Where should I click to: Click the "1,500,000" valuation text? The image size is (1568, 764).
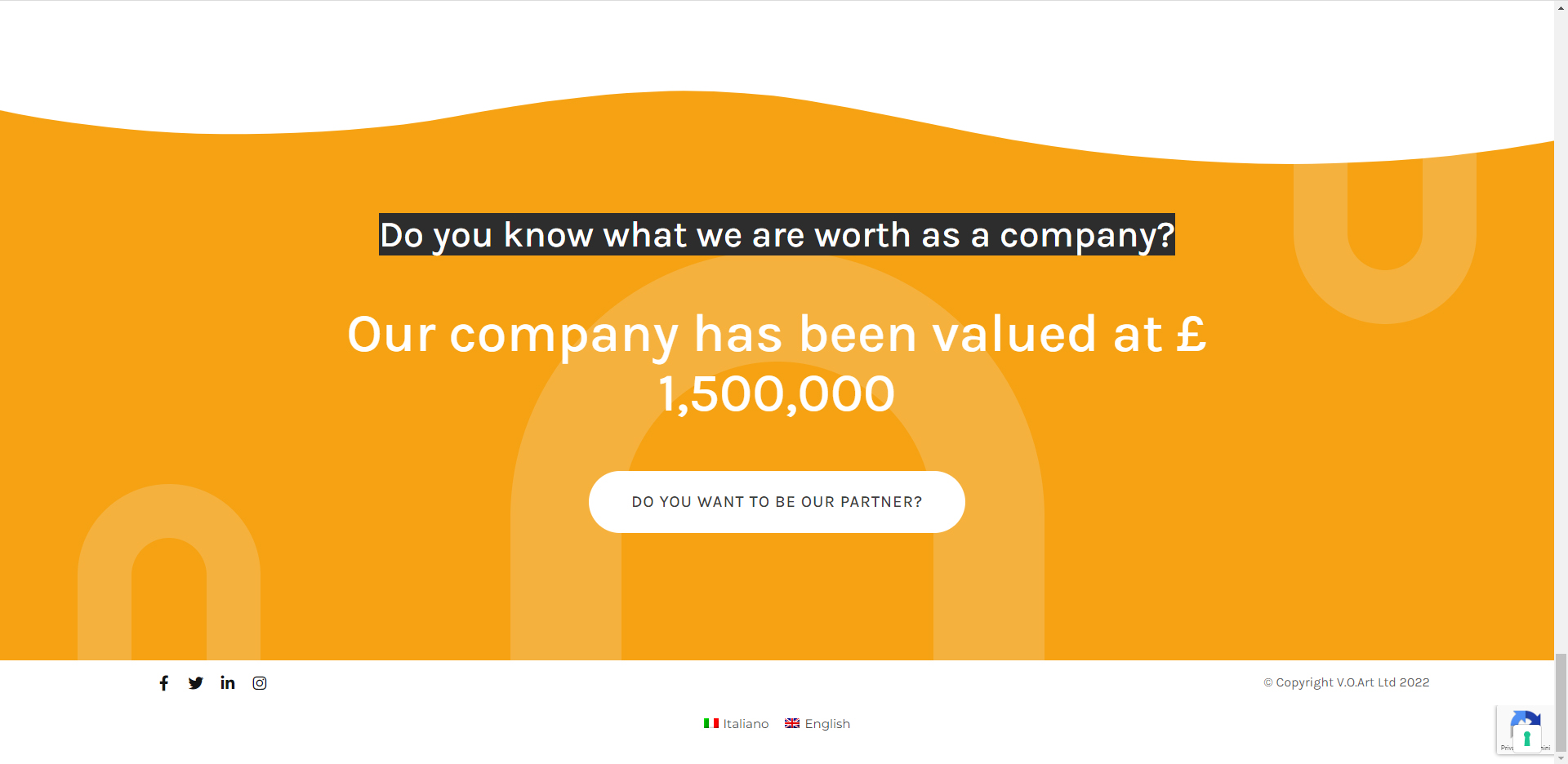tap(777, 394)
